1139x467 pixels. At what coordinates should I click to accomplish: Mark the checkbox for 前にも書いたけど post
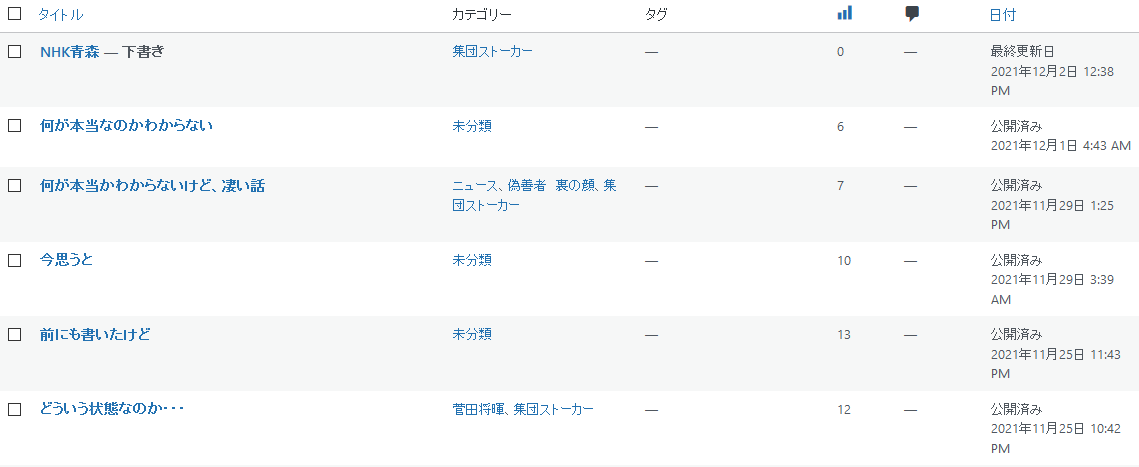(15, 334)
